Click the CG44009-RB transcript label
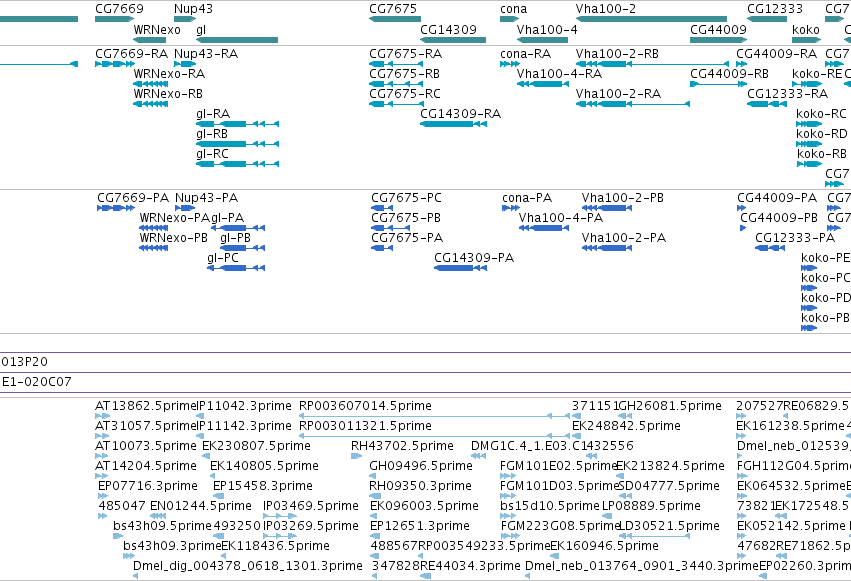 (x=729, y=74)
